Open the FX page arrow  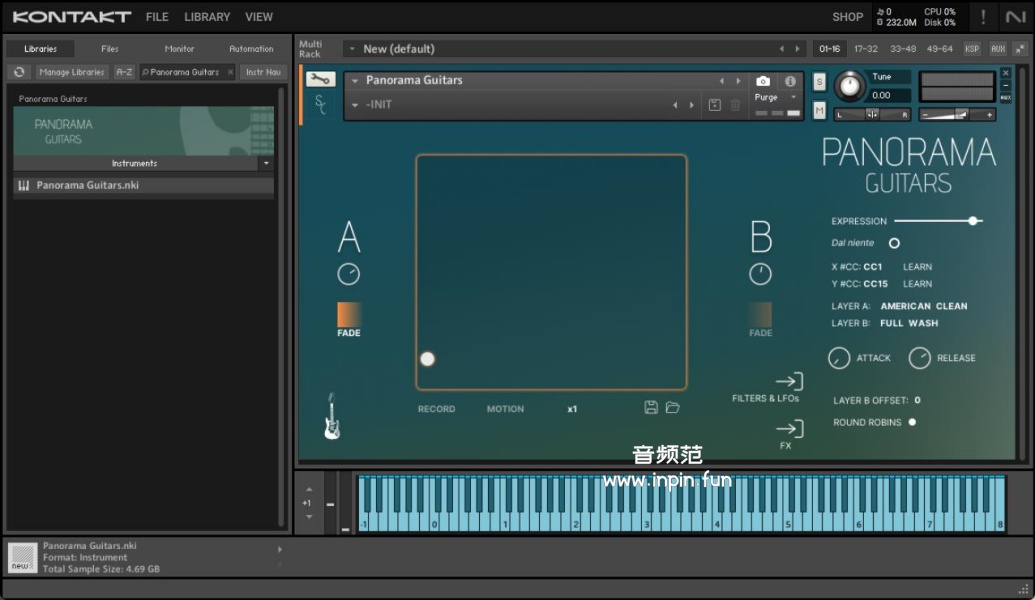tap(788, 428)
